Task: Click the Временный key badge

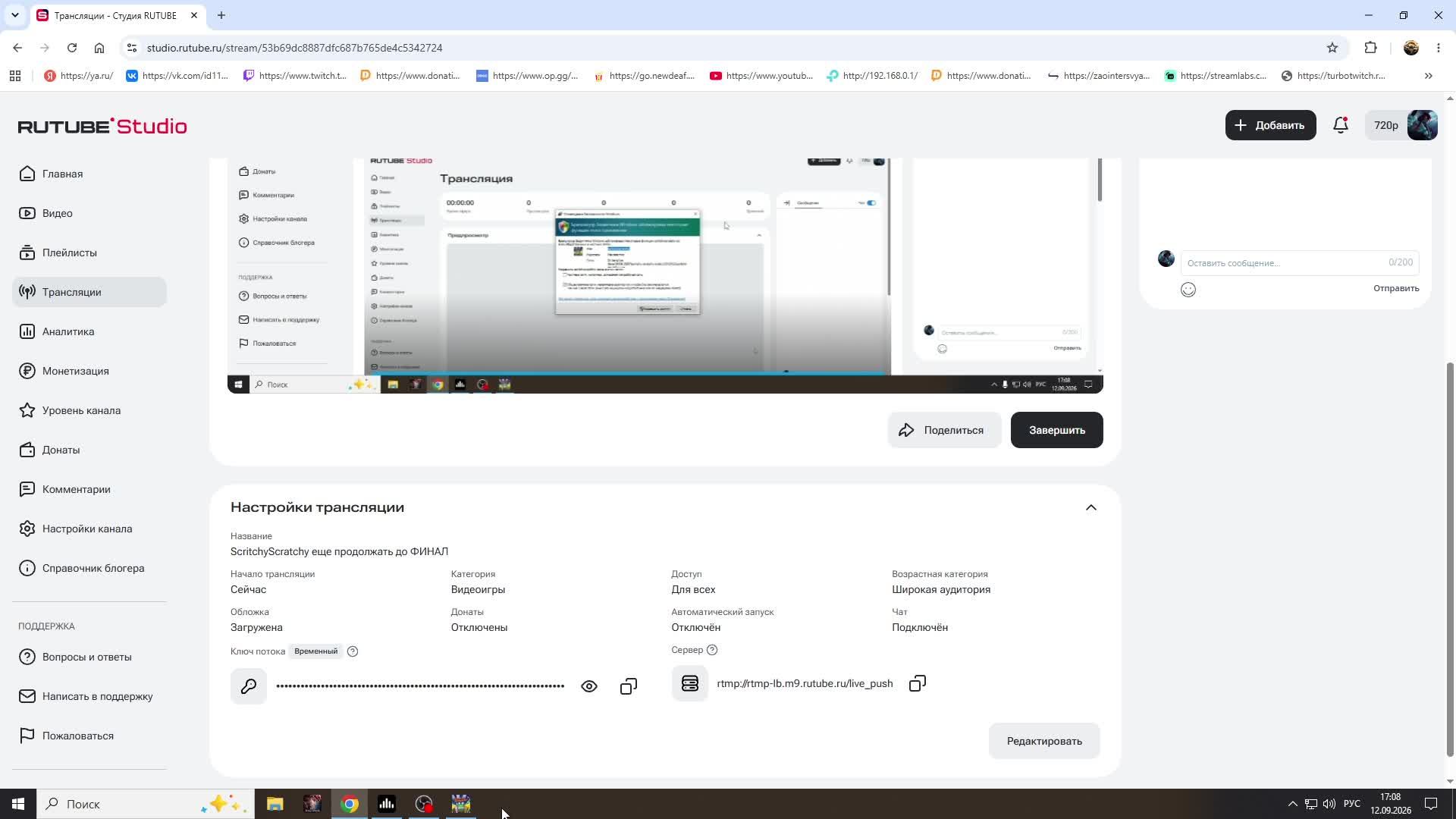Action: click(x=316, y=651)
